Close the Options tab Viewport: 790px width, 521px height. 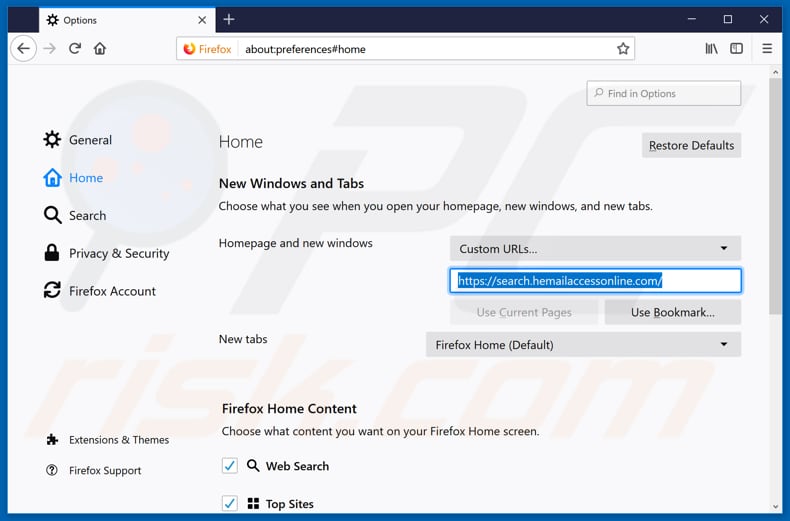[x=202, y=20]
